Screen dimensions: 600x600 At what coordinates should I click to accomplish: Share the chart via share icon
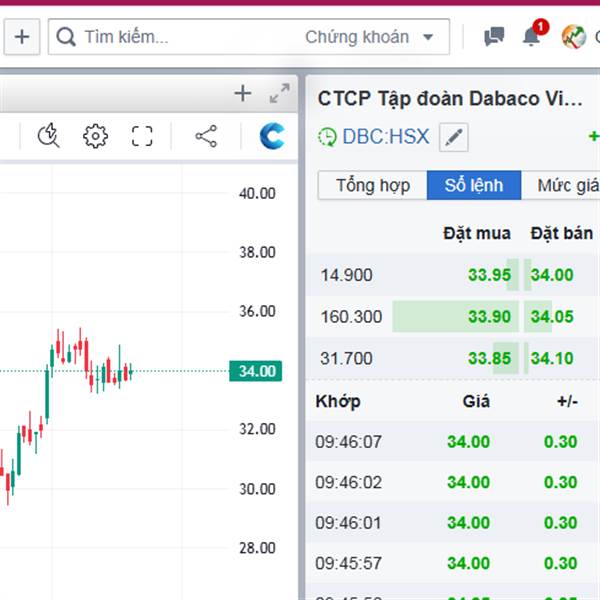[x=206, y=136]
